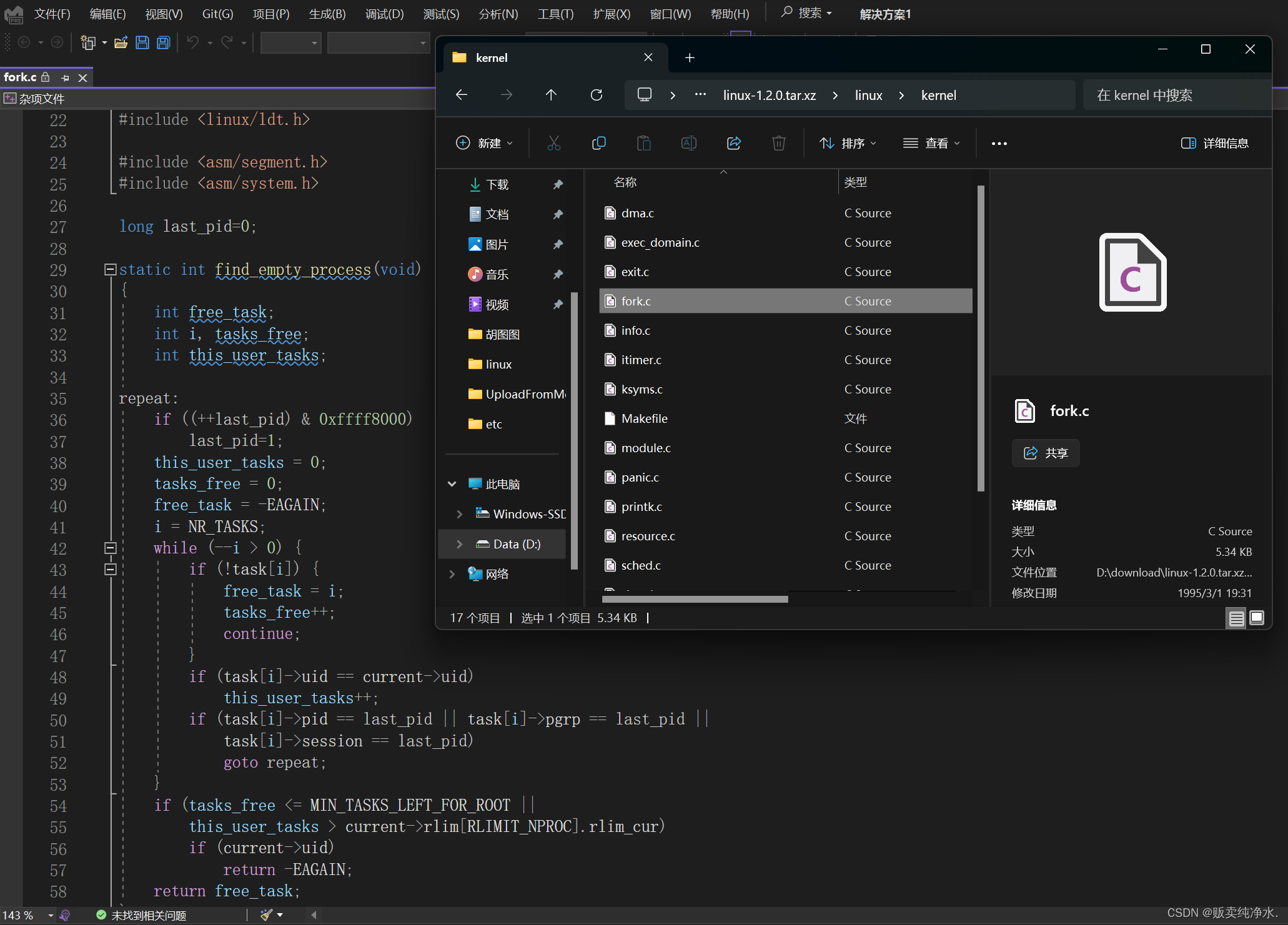
Task: Collapse the find_empty_process function outline
Action: (110, 269)
